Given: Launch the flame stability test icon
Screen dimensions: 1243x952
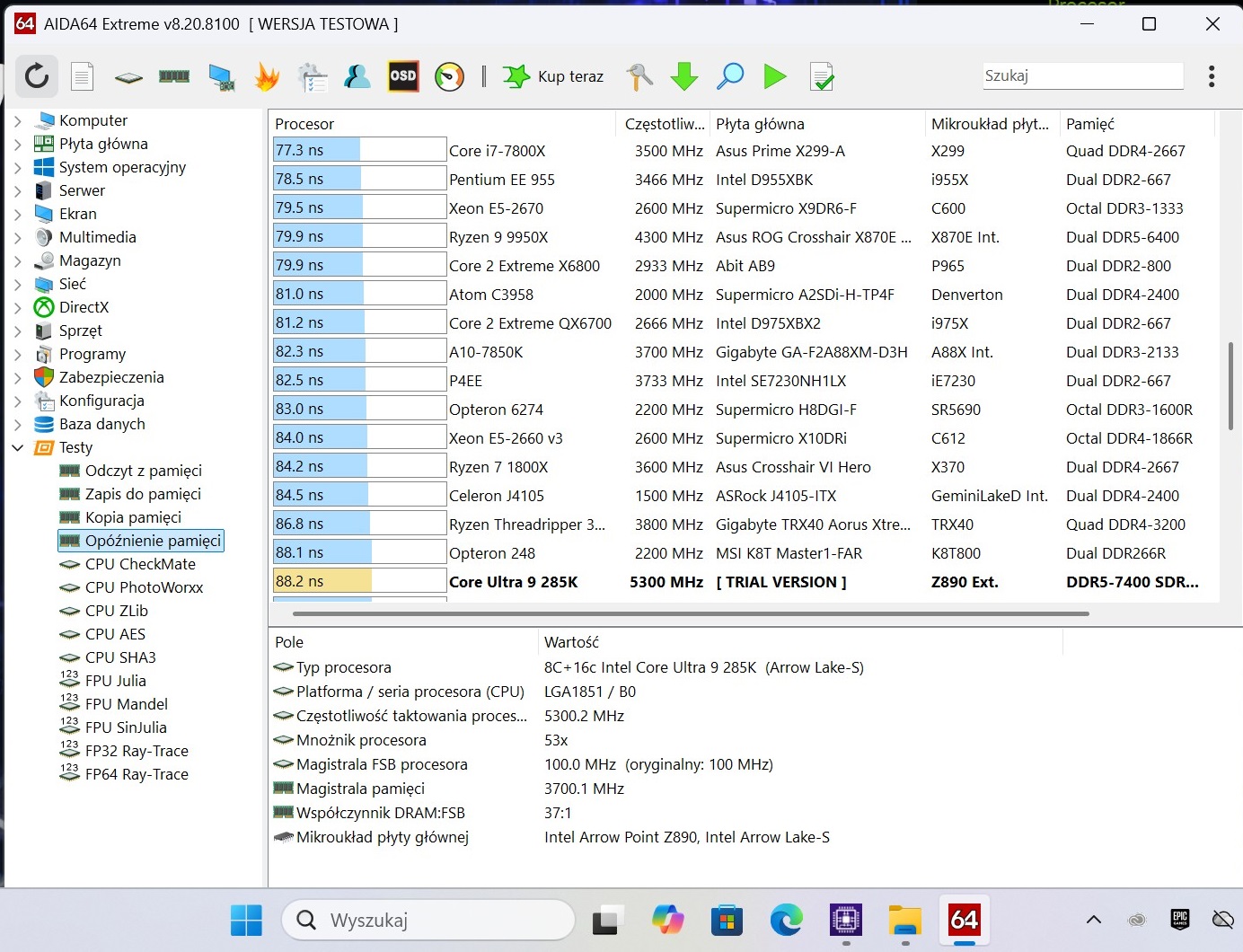Looking at the screenshot, I should (x=267, y=77).
